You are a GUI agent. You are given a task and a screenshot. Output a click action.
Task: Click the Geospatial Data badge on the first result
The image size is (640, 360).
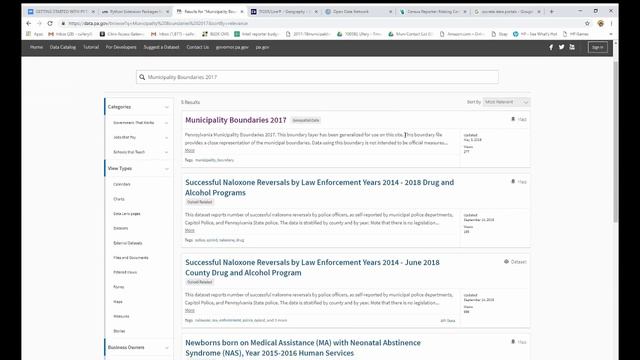pos(306,120)
